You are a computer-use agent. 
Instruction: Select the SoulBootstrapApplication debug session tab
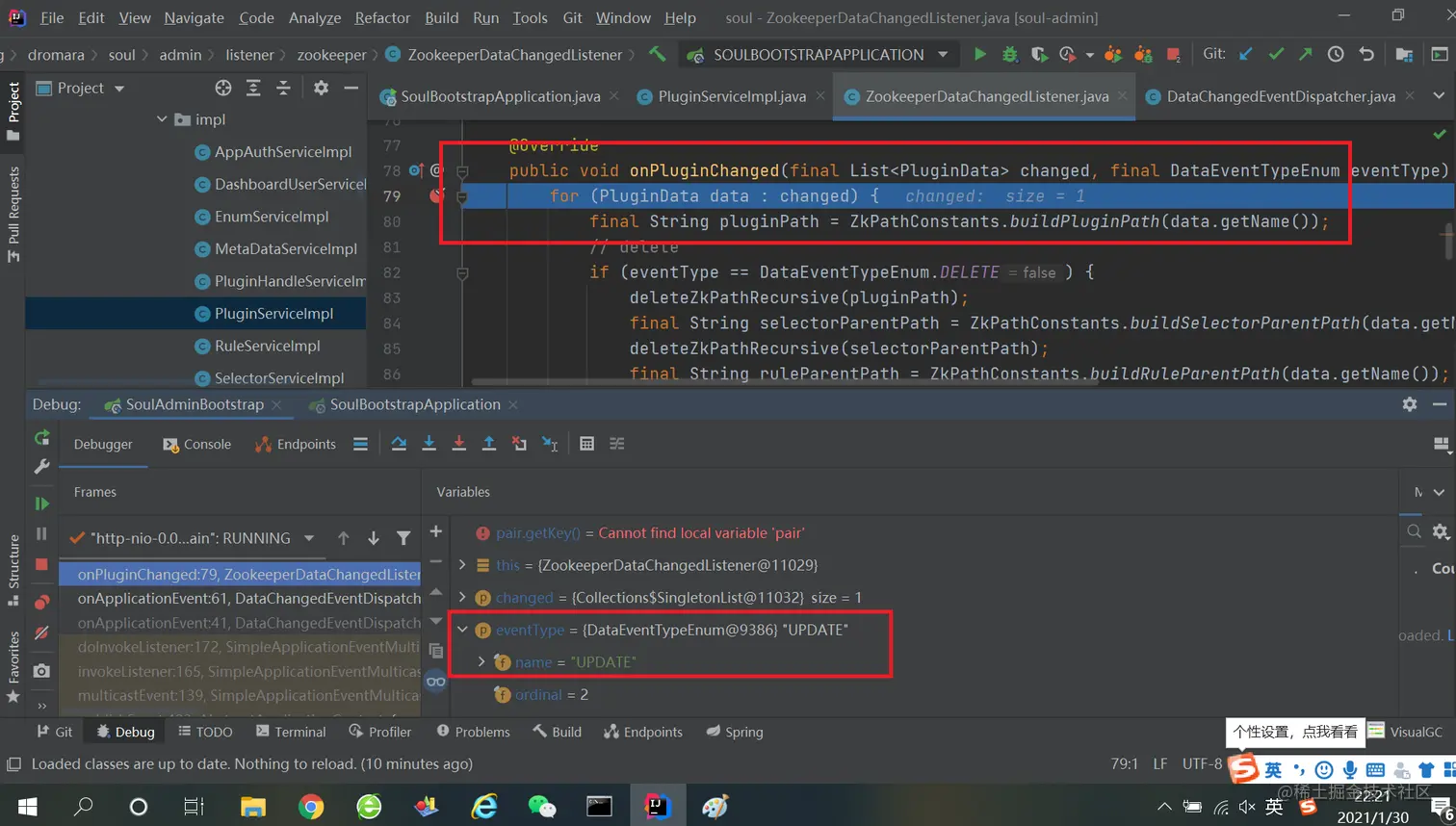tap(414, 404)
